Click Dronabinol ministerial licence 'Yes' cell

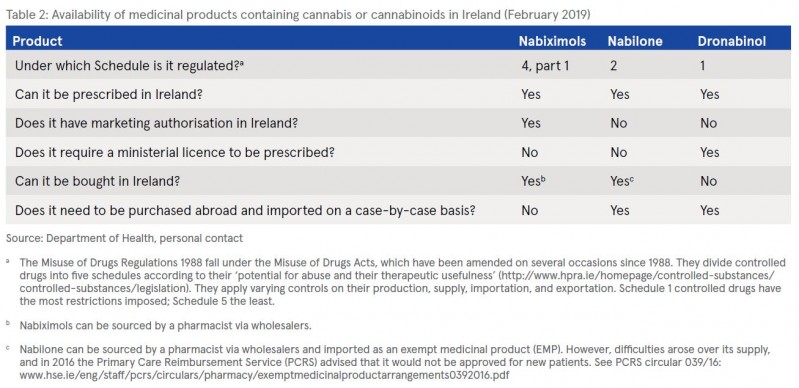pyautogui.click(x=709, y=152)
